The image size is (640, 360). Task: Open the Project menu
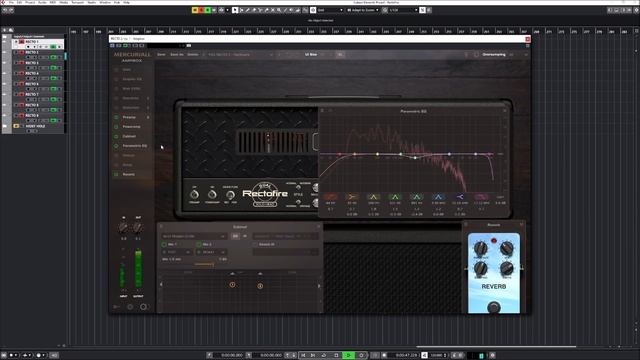[x=30, y=2]
